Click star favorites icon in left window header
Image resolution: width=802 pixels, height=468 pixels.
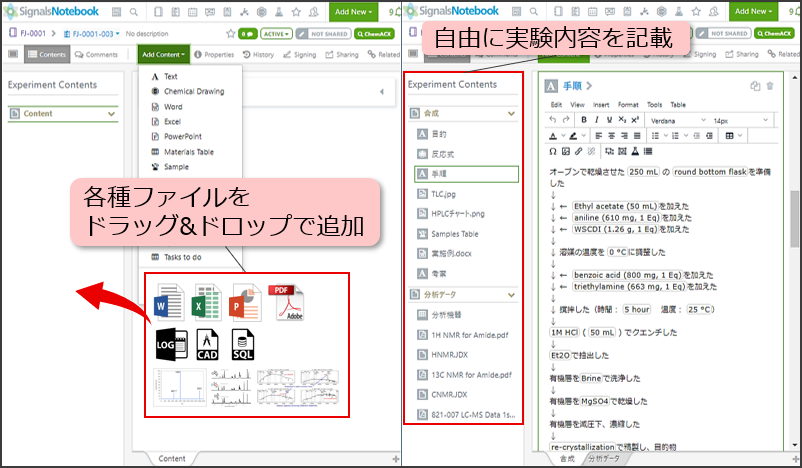296,12
